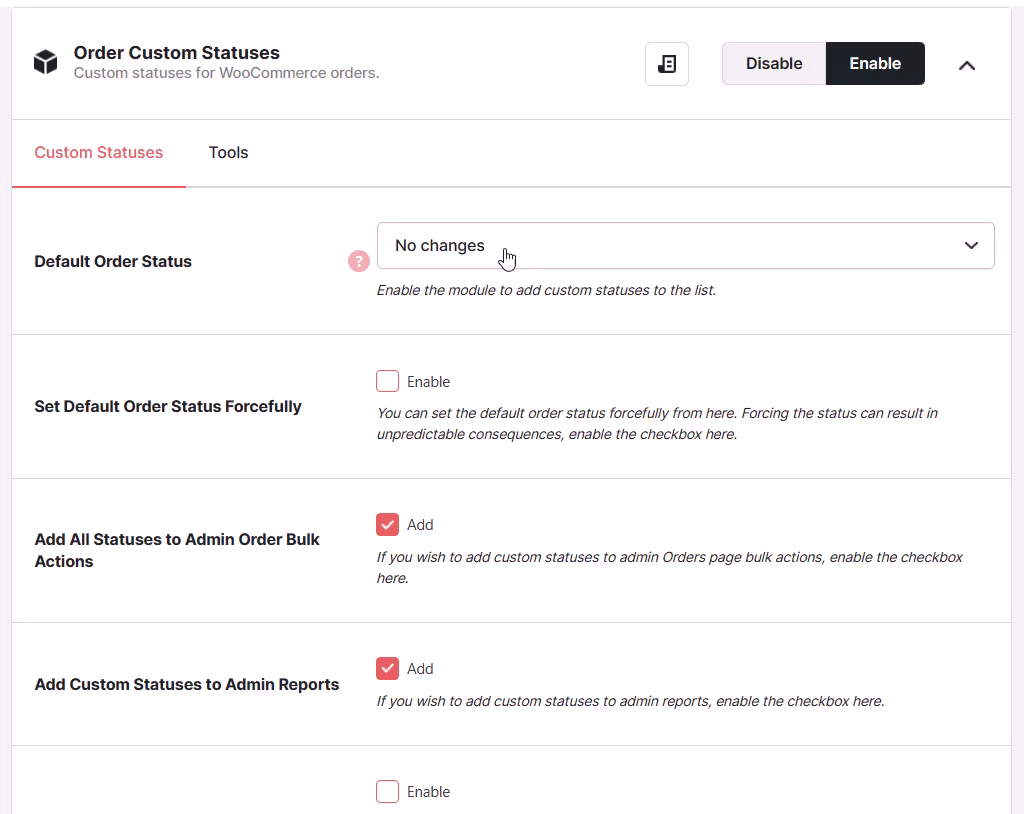Select the Custom Statuses tab
The height and width of the screenshot is (814, 1024).
pyautogui.click(x=99, y=152)
